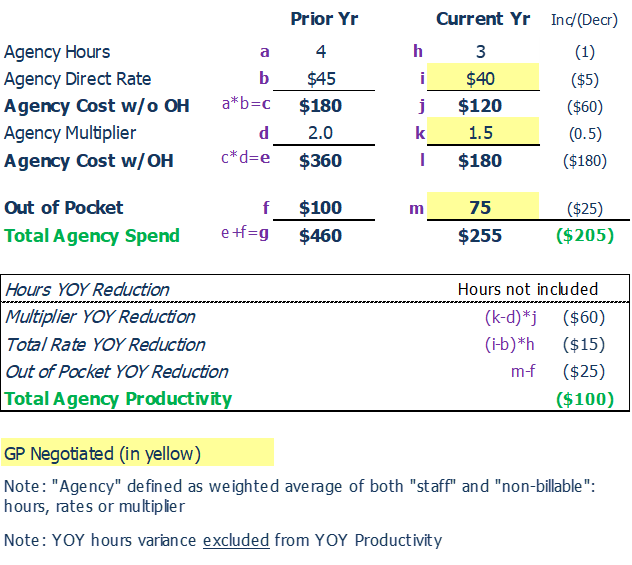Click Prior Yr Agency Direct Rate $45

[x=321, y=79]
